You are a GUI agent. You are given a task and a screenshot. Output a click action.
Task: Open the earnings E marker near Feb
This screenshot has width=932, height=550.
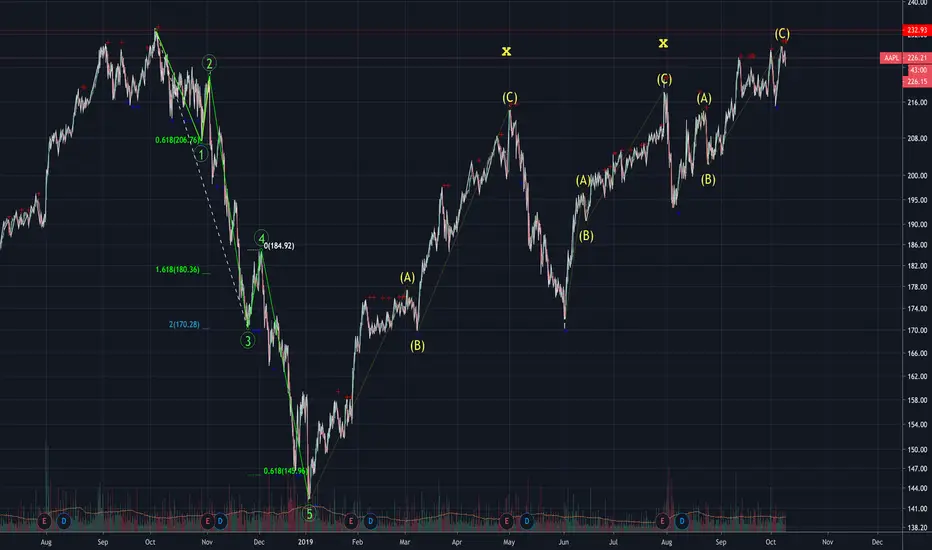click(351, 521)
